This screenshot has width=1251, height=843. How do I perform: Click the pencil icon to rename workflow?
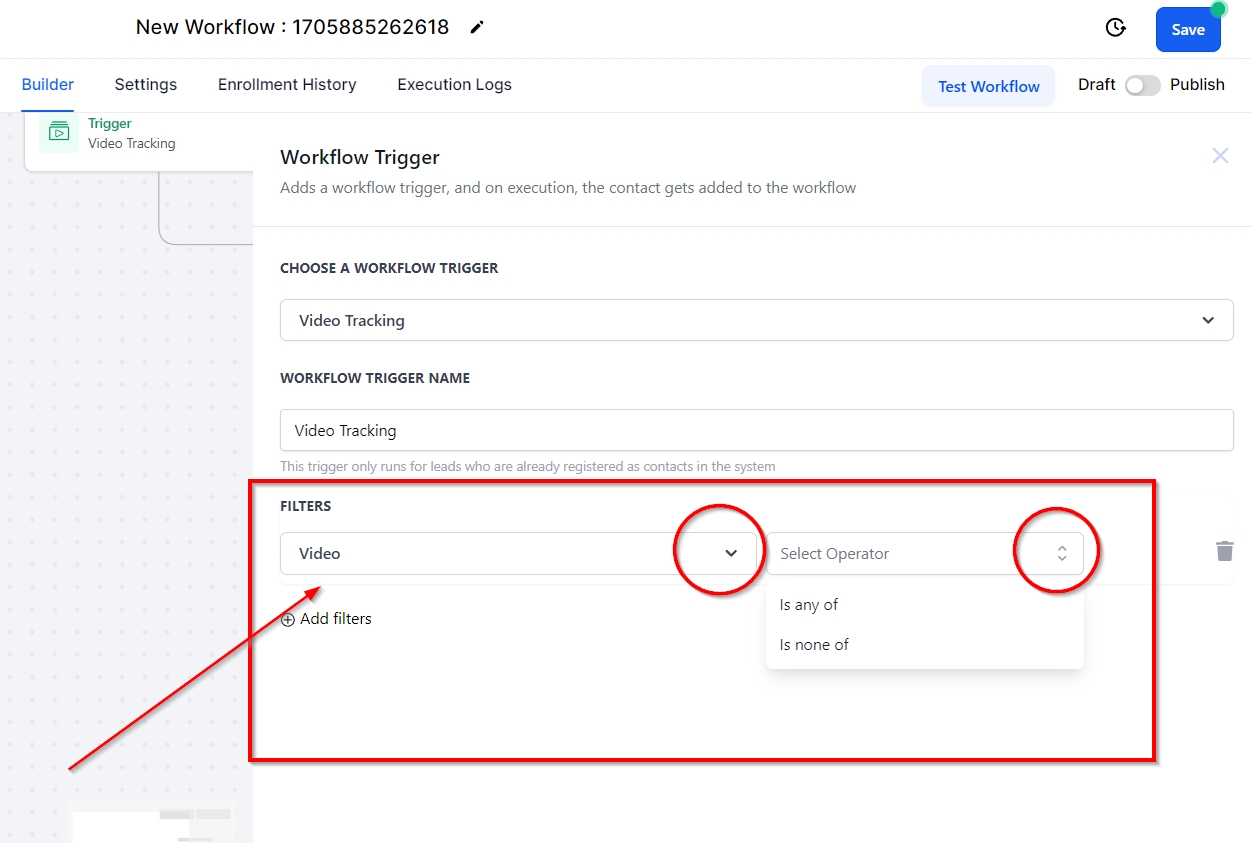click(x=477, y=28)
